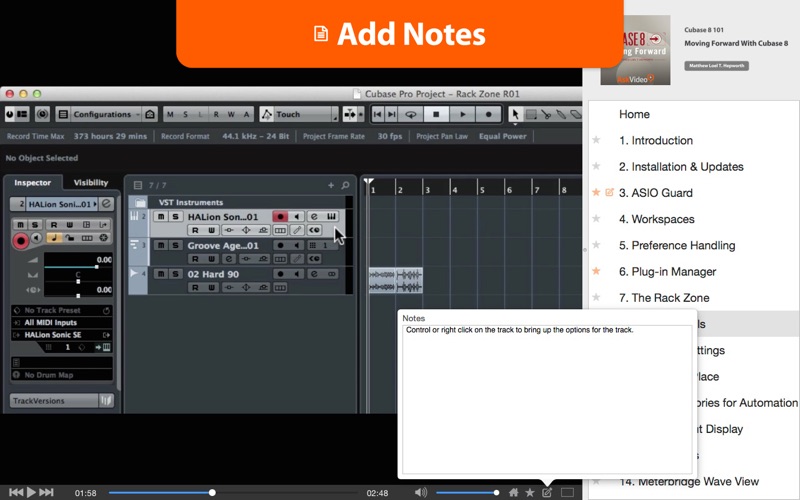800x500 pixels.
Task: Select the Object Selection arrow tool
Action: (515, 114)
